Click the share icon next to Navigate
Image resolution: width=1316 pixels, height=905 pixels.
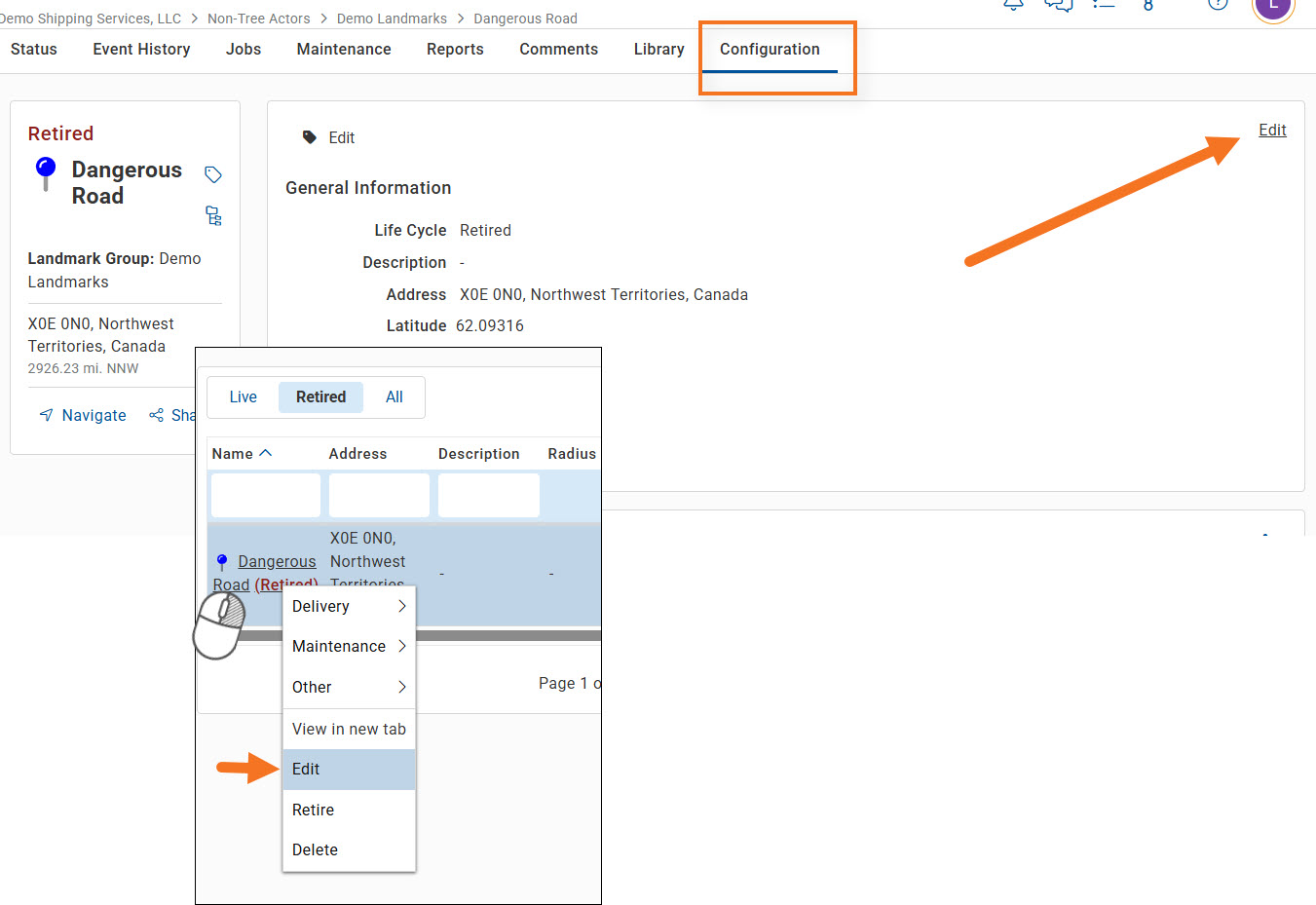tap(156, 415)
